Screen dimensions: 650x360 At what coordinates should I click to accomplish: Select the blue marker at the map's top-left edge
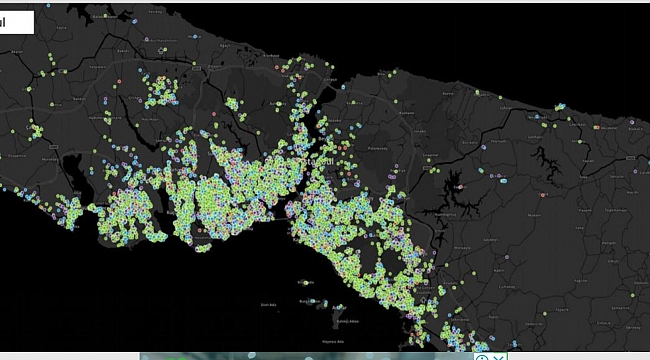(49, 5)
